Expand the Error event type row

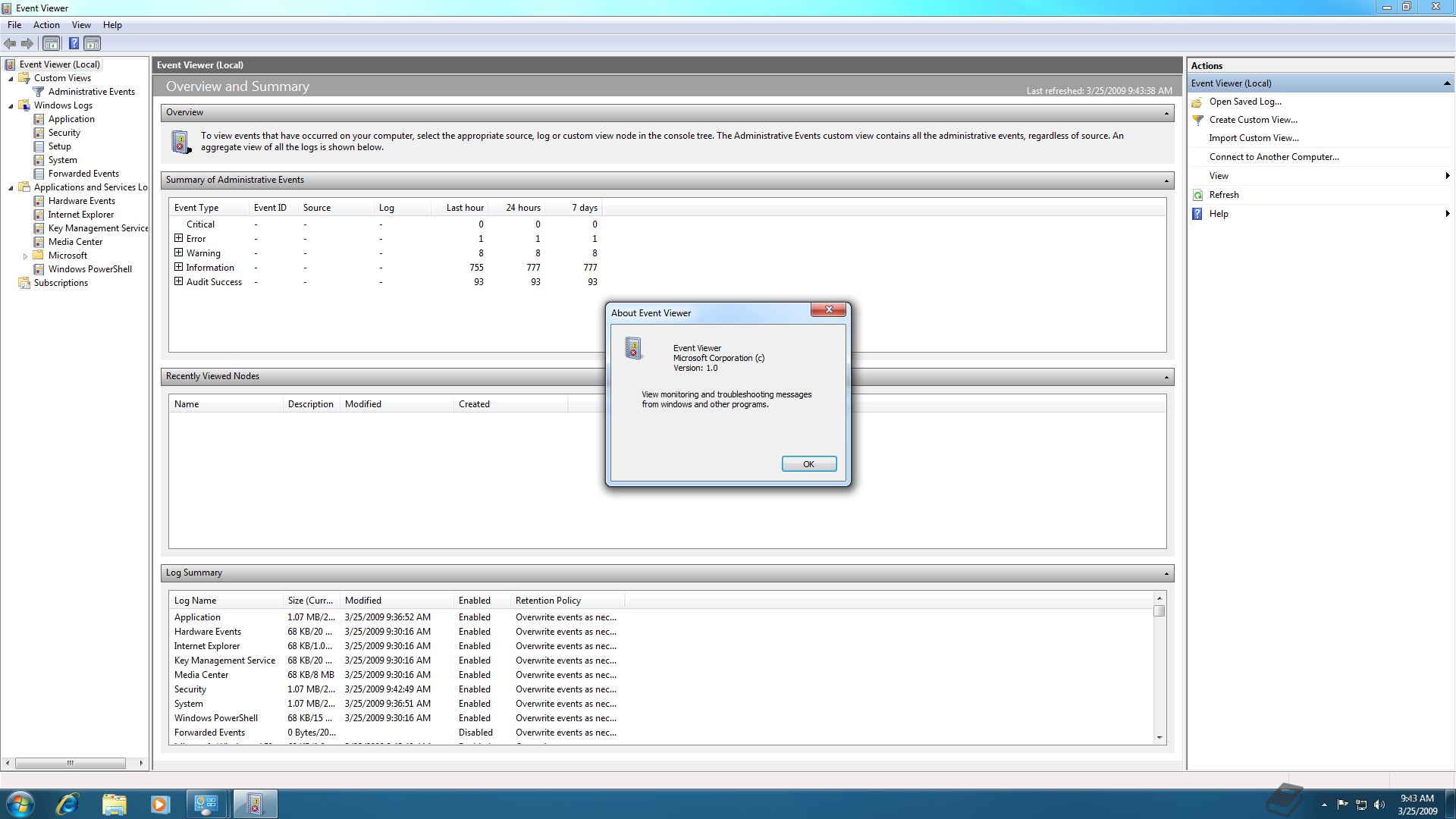(179, 238)
